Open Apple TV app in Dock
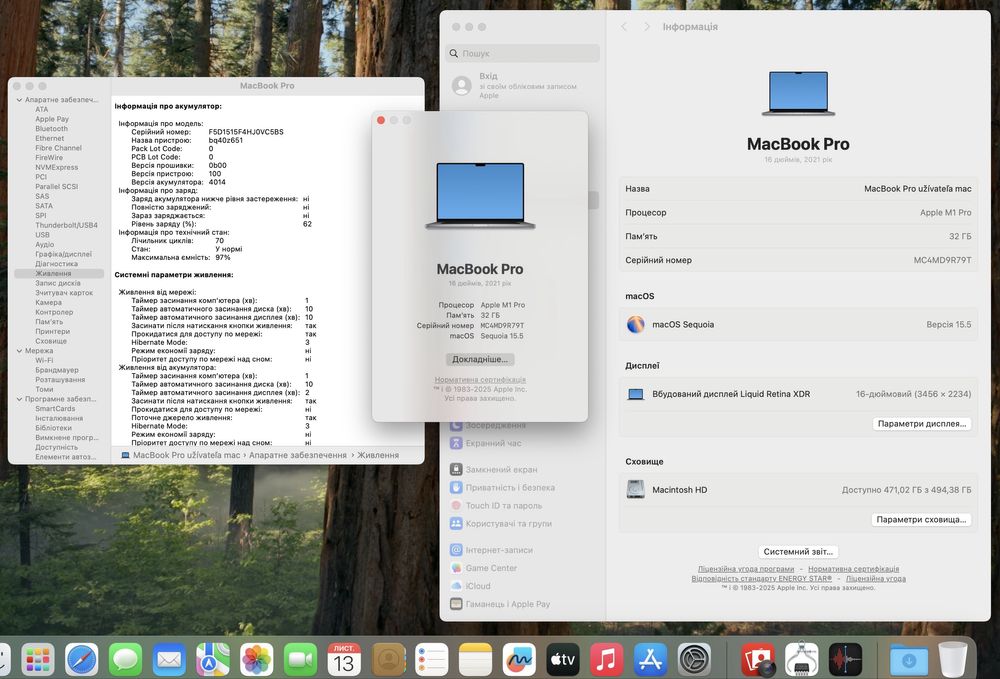1000x679 pixels. pyautogui.click(x=562, y=659)
